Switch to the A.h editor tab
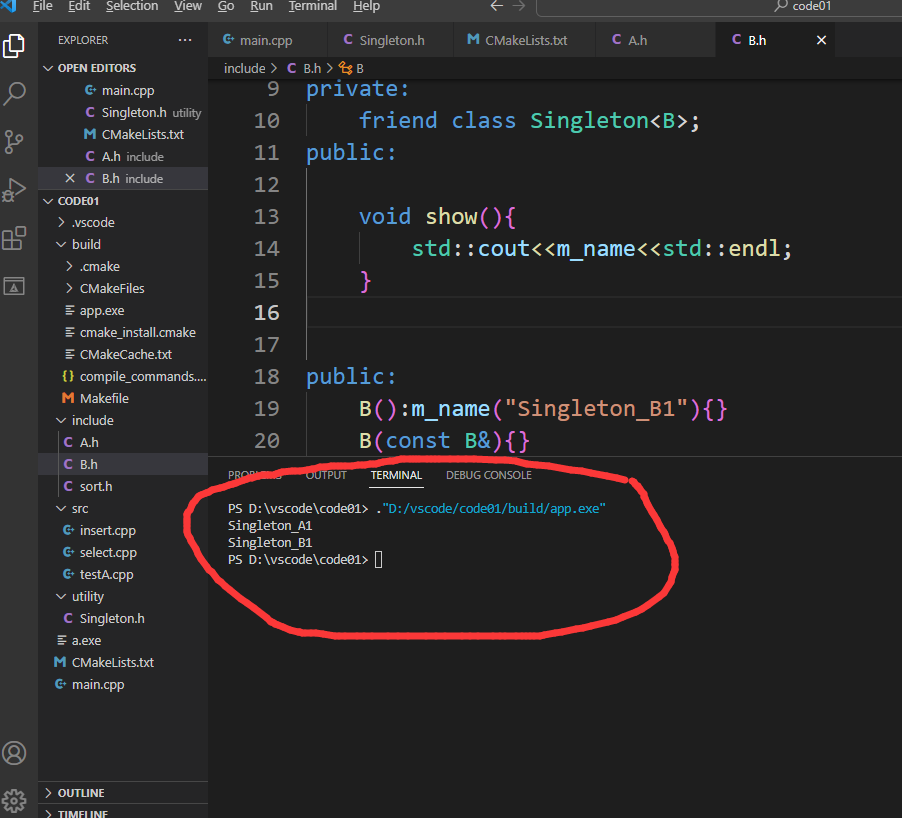The height and width of the screenshot is (818, 902). tap(655, 40)
